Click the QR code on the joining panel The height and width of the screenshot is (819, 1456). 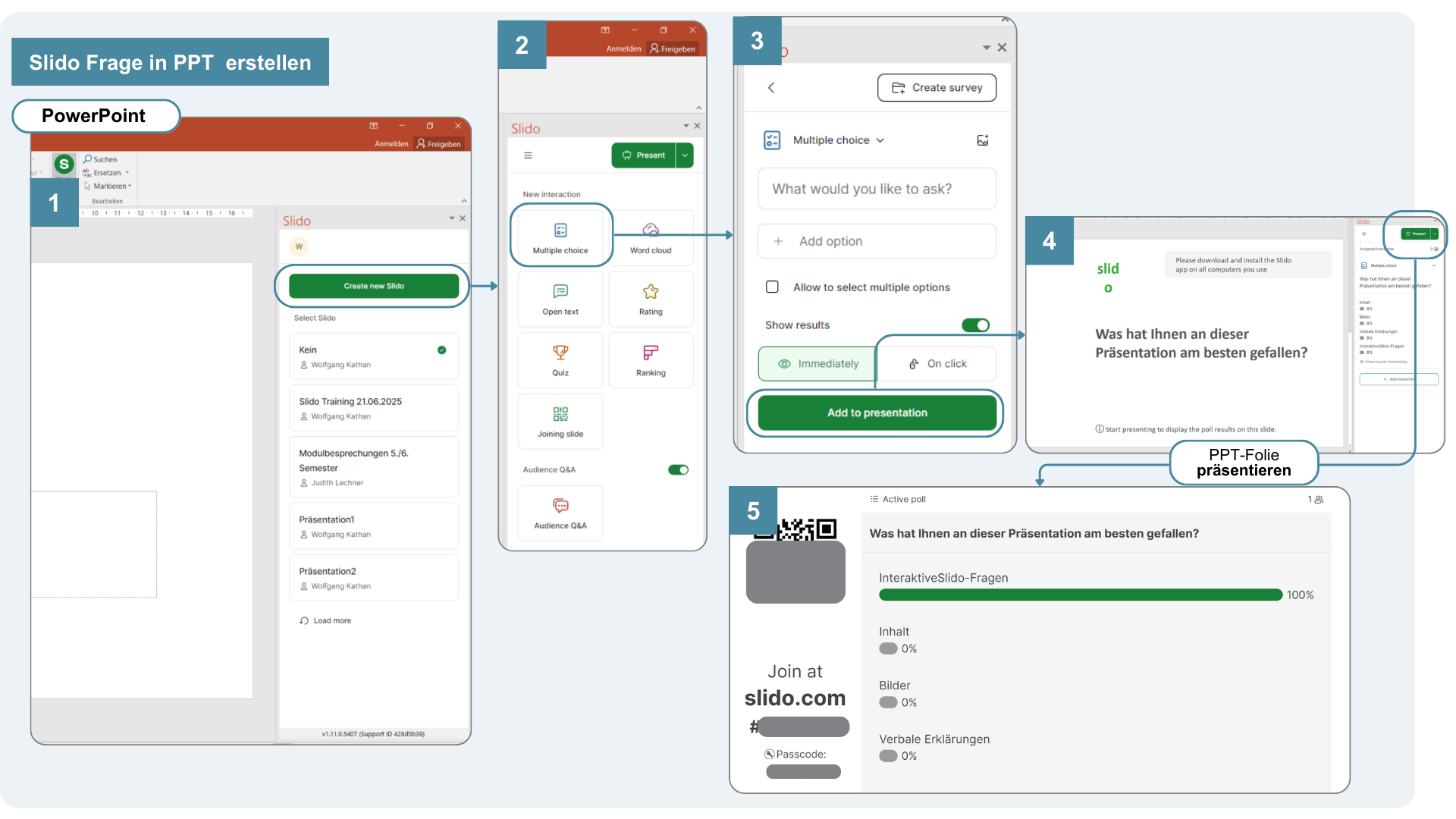pyautogui.click(x=795, y=529)
